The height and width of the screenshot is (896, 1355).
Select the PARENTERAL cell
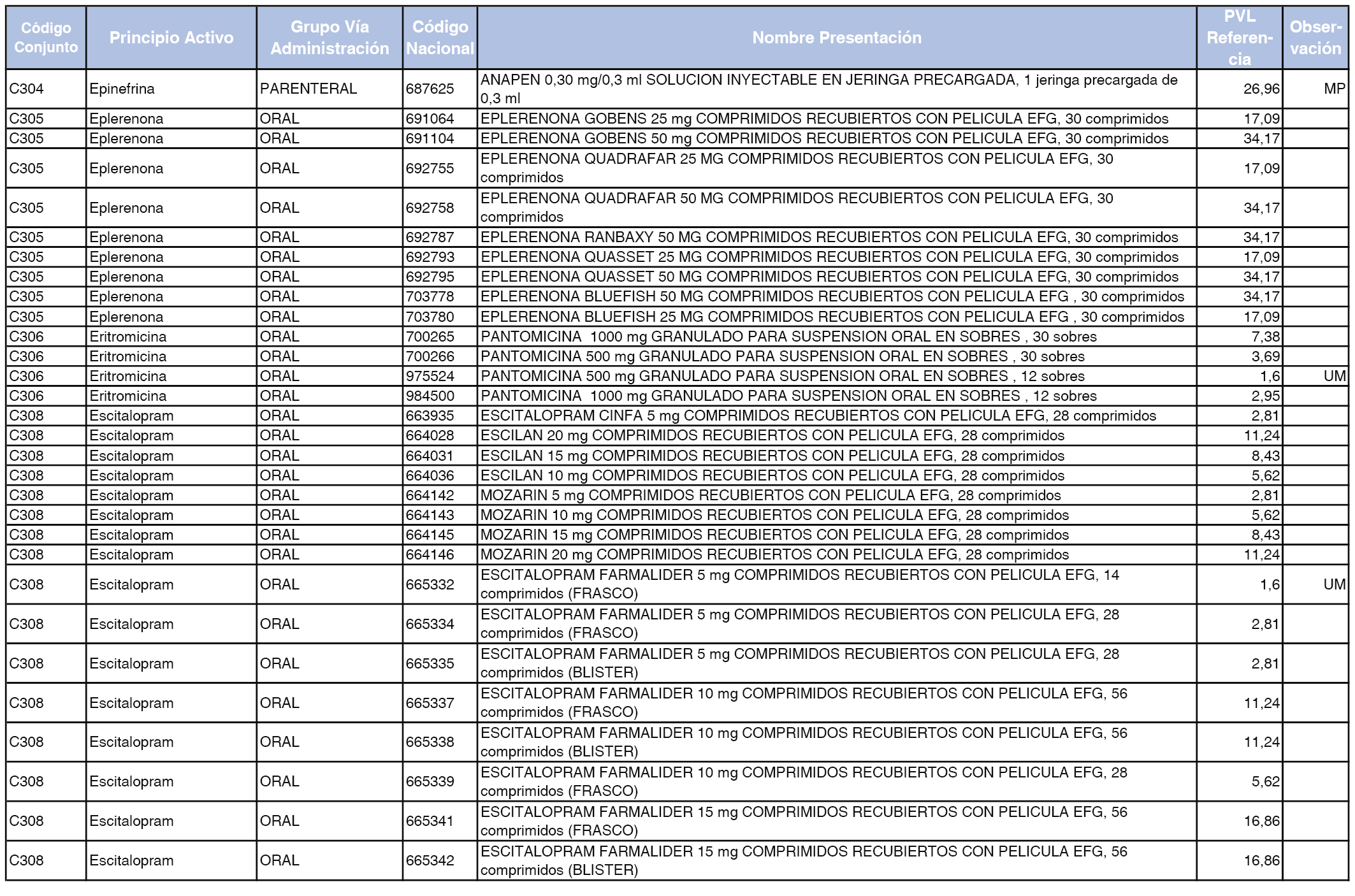(x=330, y=89)
